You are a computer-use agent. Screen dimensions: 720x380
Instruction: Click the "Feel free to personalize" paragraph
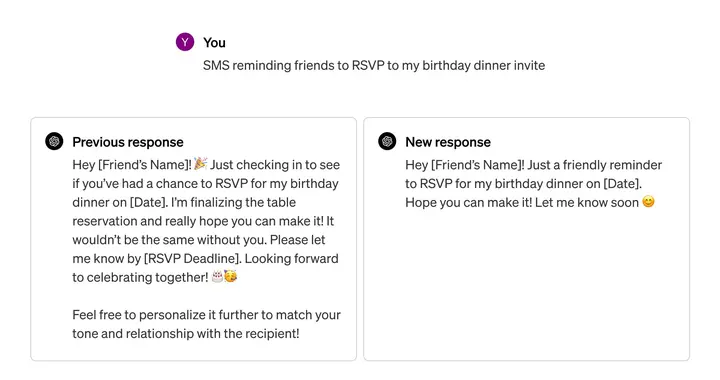(206, 324)
